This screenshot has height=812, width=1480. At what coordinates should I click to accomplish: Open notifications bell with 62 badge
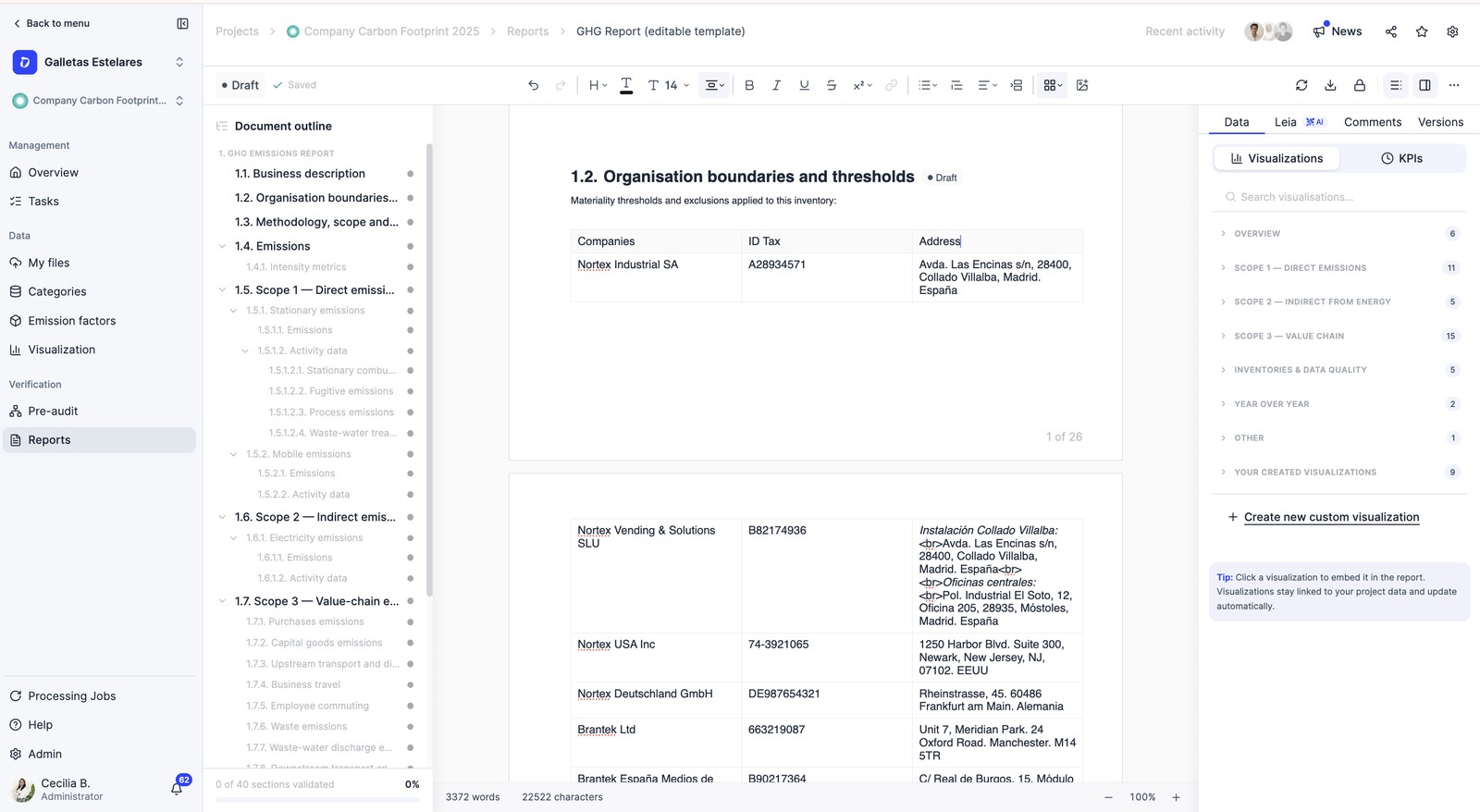(x=177, y=788)
